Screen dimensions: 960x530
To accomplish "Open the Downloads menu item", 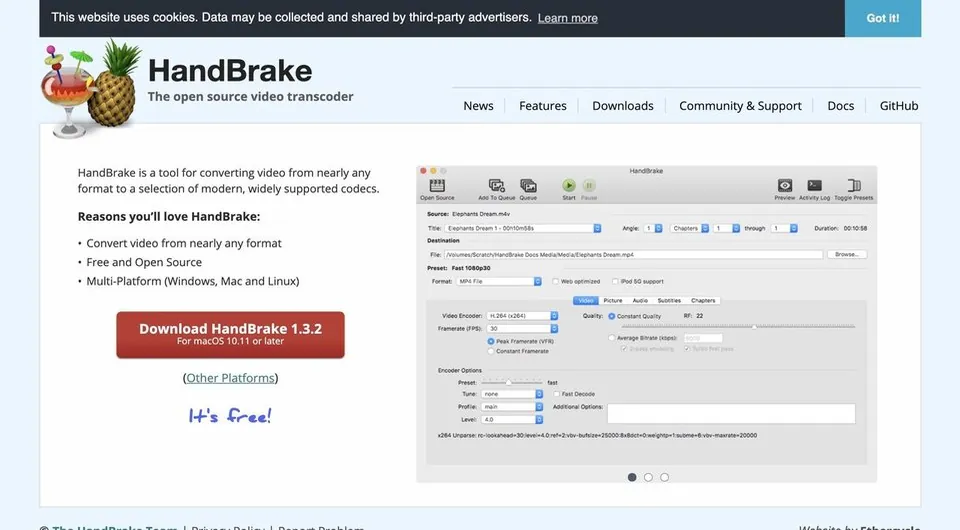I will pyautogui.click(x=623, y=106).
